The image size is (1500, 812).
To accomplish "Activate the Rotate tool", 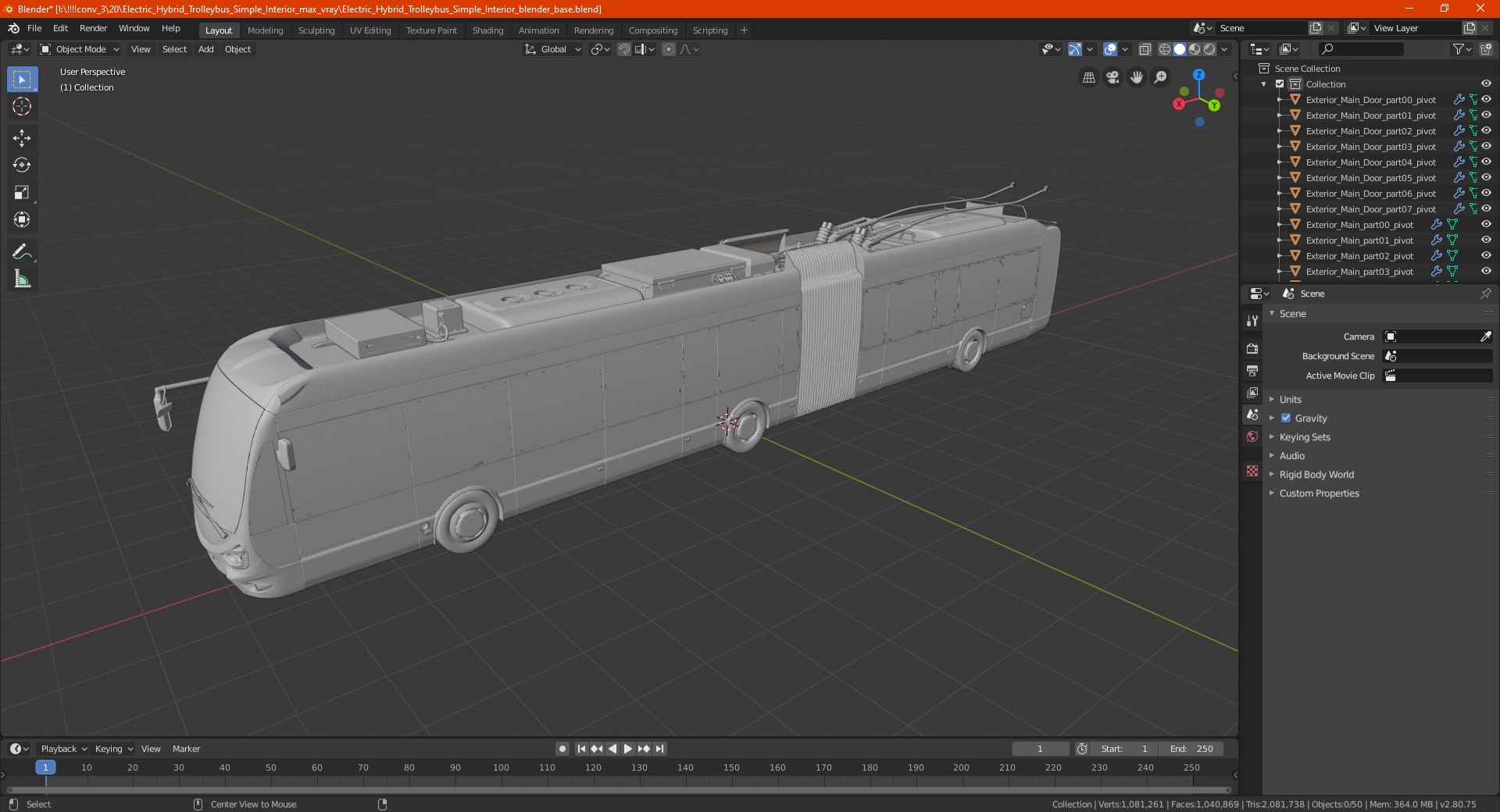I will (22, 166).
